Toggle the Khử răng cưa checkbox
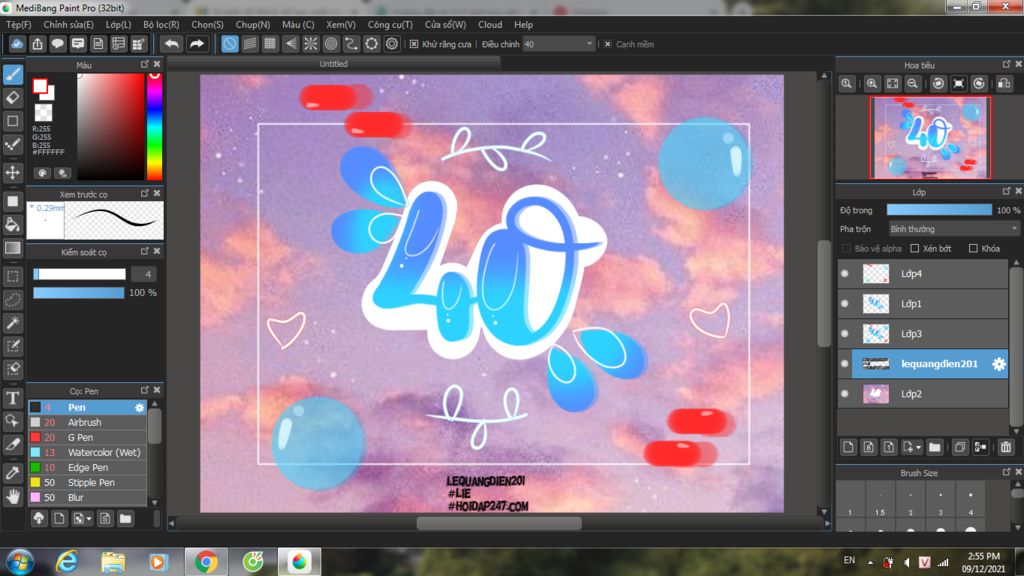Viewport: 1024px width, 576px height. (x=414, y=44)
